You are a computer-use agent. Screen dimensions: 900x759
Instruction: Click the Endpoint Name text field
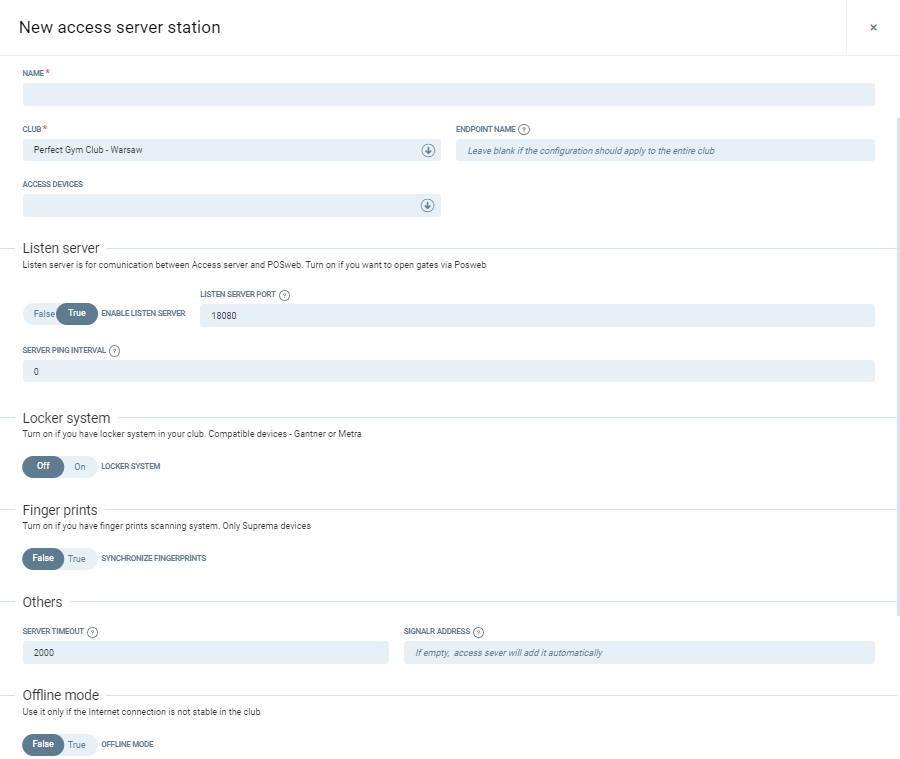click(x=665, y=150)
